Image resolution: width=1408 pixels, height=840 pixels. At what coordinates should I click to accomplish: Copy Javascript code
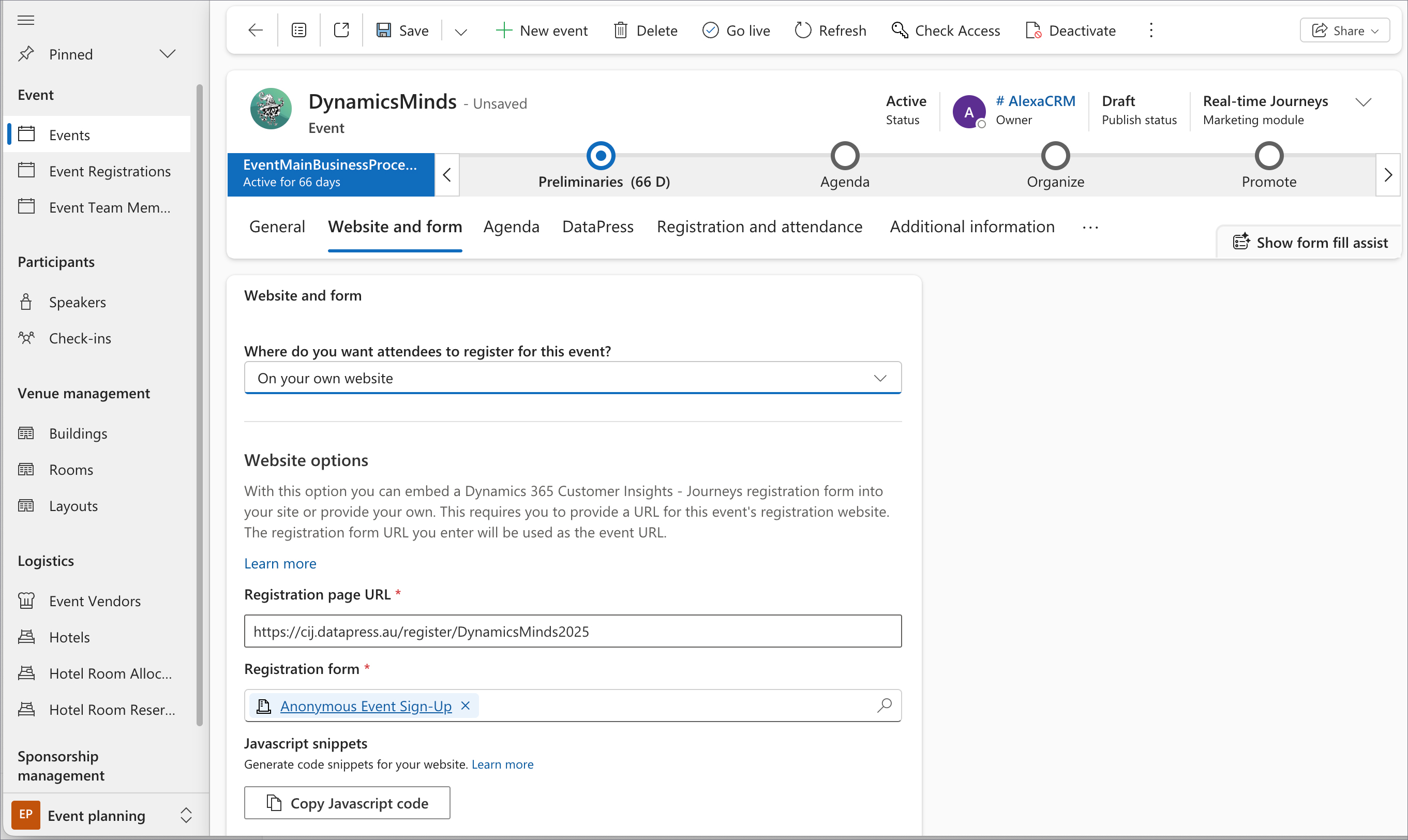coord(347,803)
